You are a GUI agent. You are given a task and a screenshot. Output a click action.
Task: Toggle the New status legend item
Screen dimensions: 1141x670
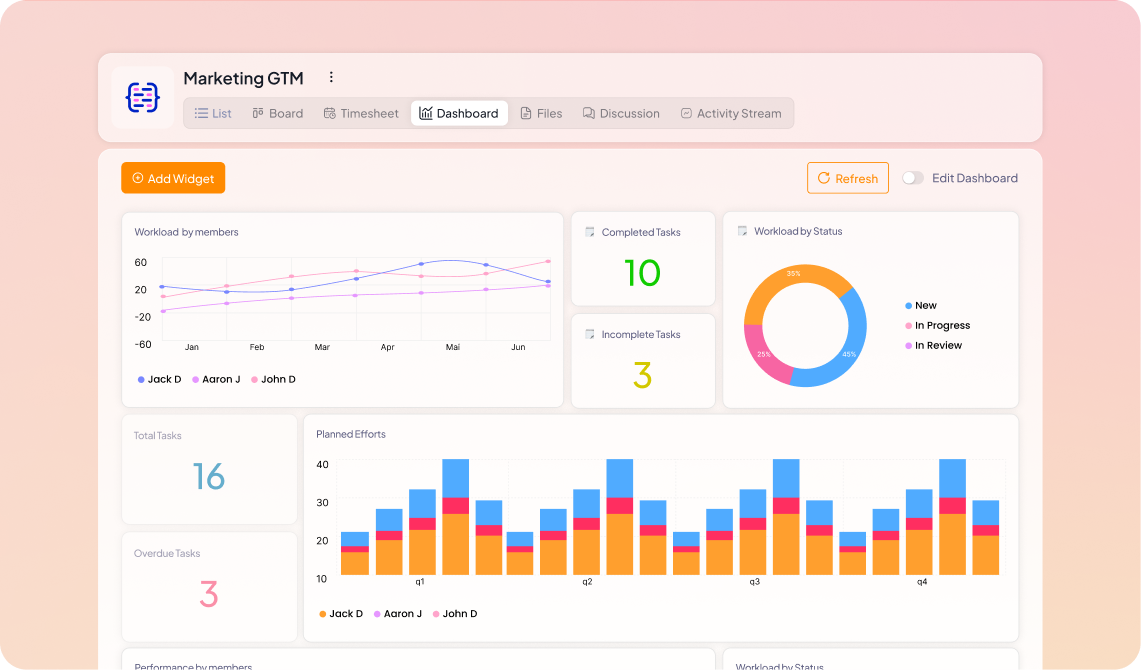tap(921, 306)
